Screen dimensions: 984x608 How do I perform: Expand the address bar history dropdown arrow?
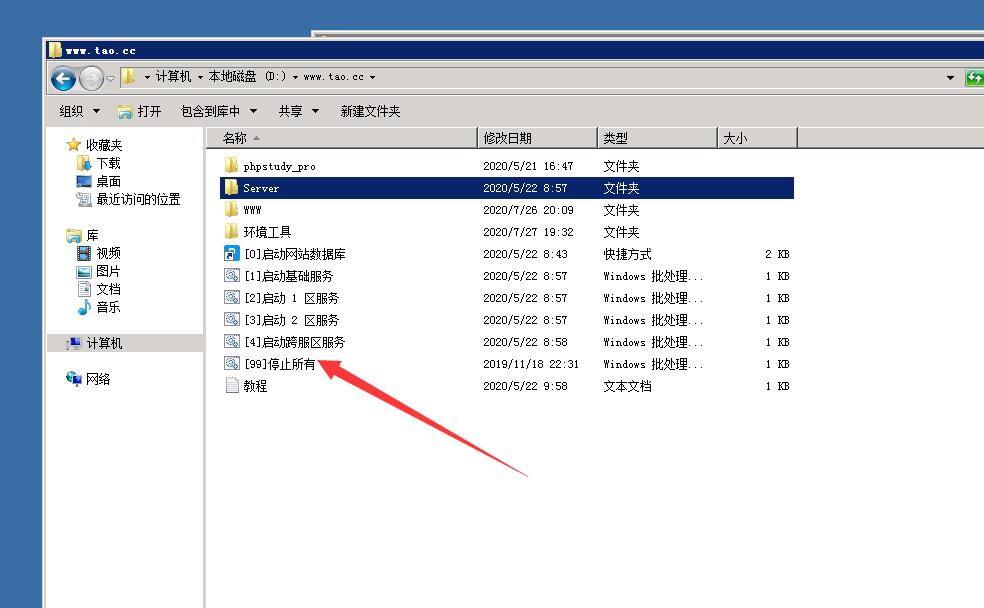(950, 78)
